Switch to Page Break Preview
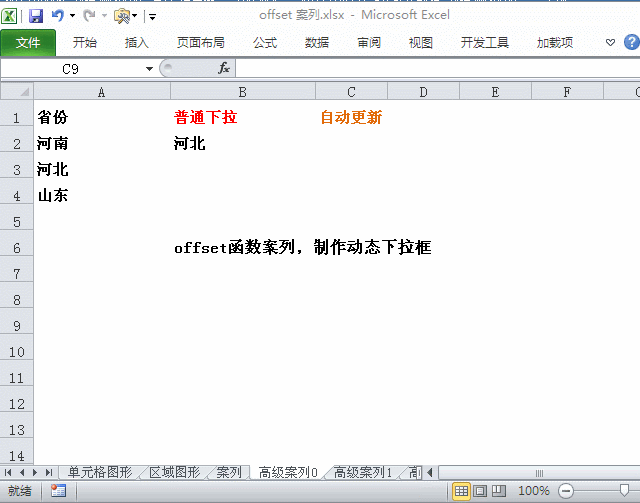 [499, 491]
